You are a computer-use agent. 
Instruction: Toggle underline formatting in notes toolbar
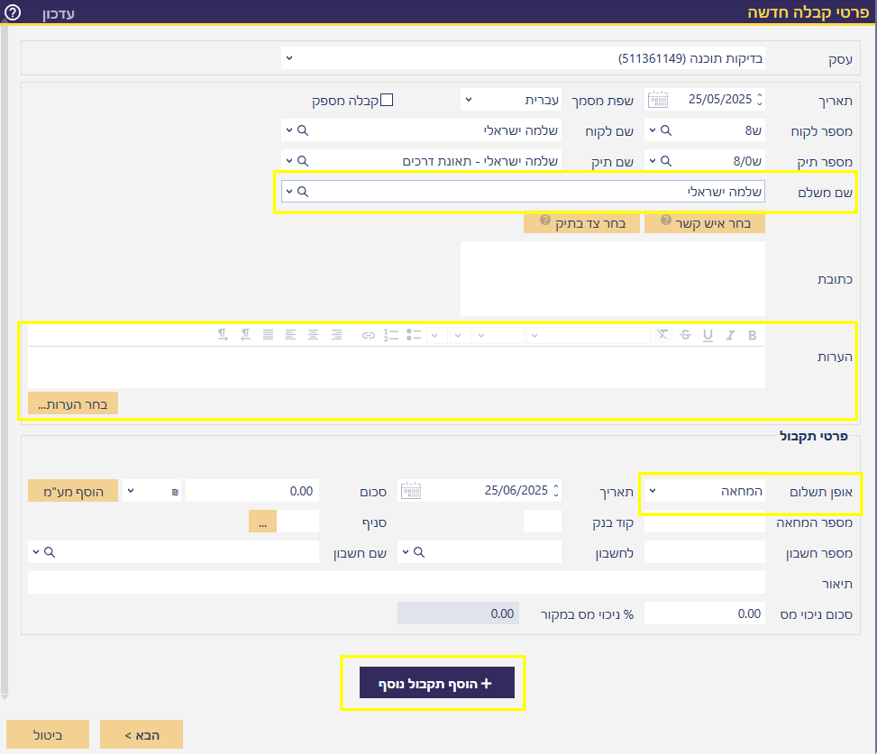click(x=708, y=335)
